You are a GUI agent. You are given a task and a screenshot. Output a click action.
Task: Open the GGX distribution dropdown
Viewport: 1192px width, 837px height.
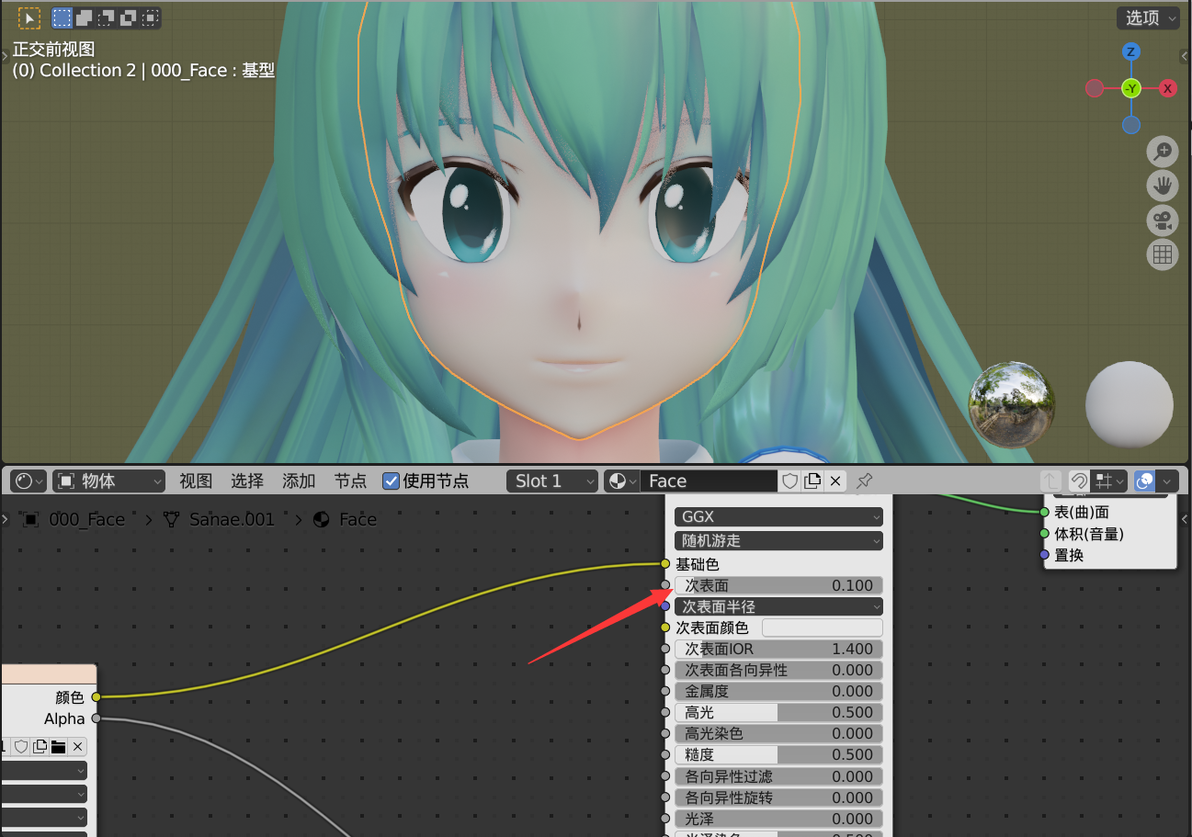pyautogui.click(x=778, y=517)
